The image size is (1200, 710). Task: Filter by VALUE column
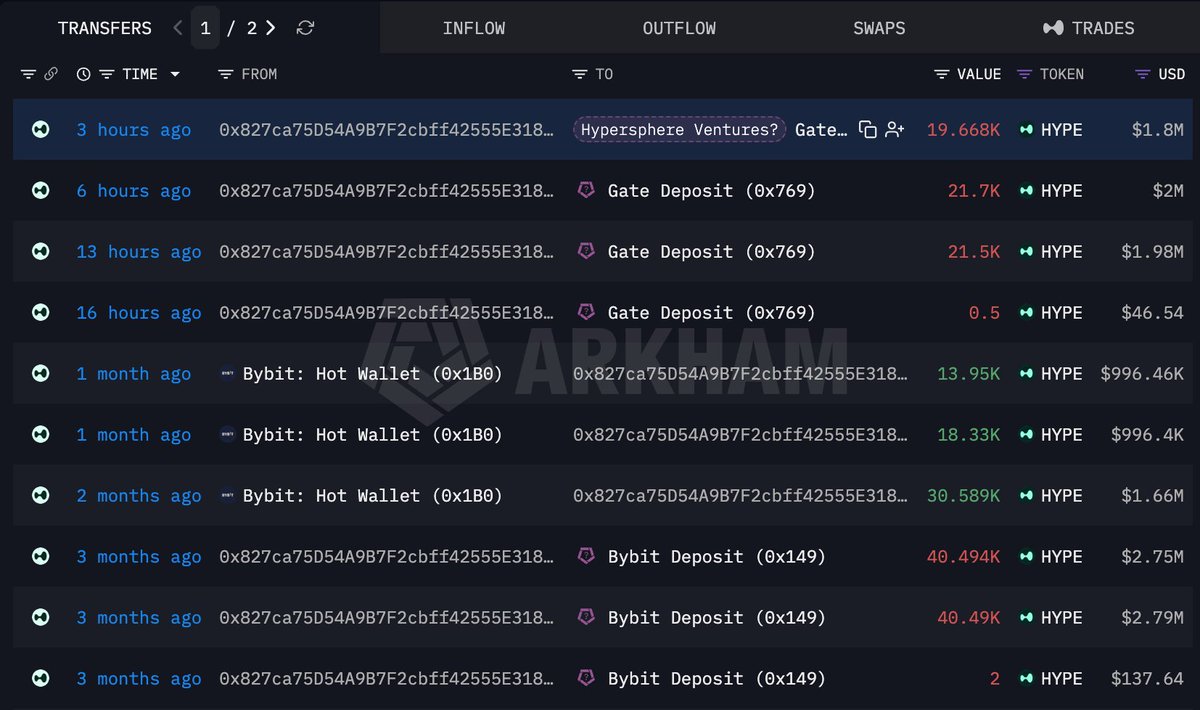point(942,74)
